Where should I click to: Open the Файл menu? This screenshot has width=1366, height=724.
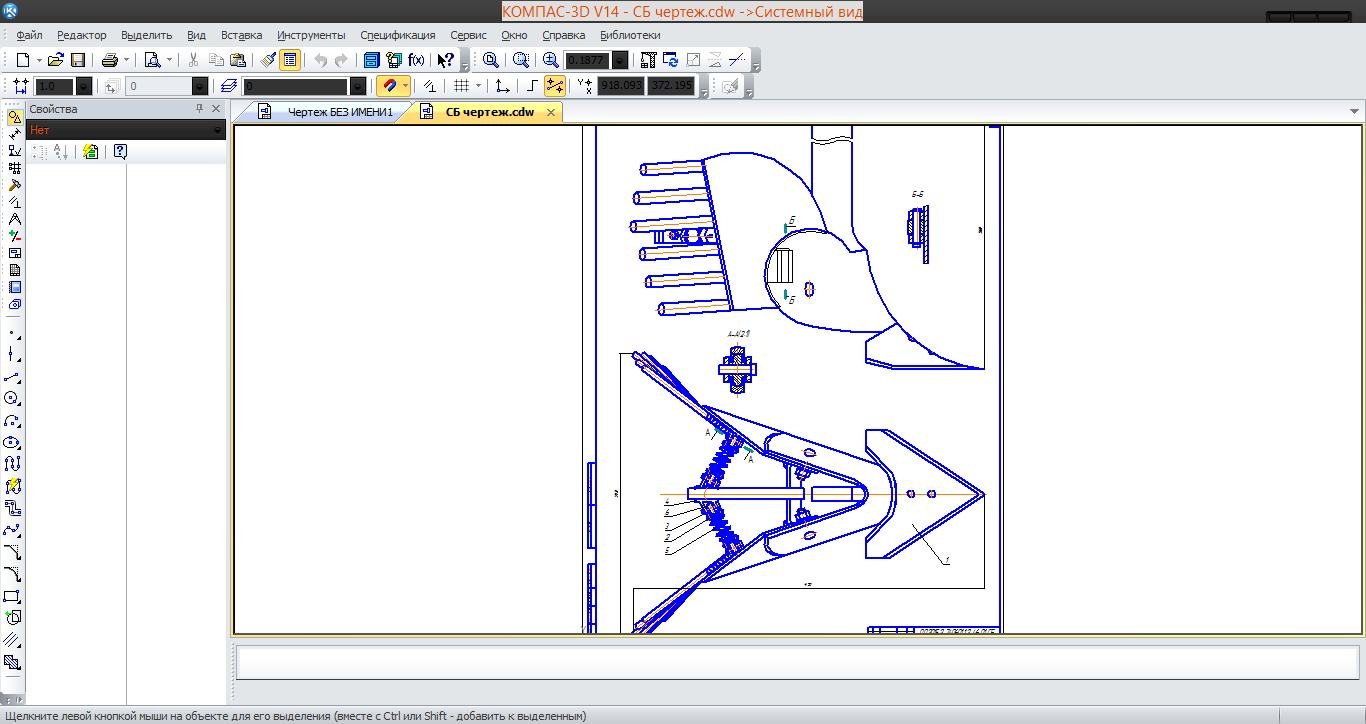[x=29, y=35]
